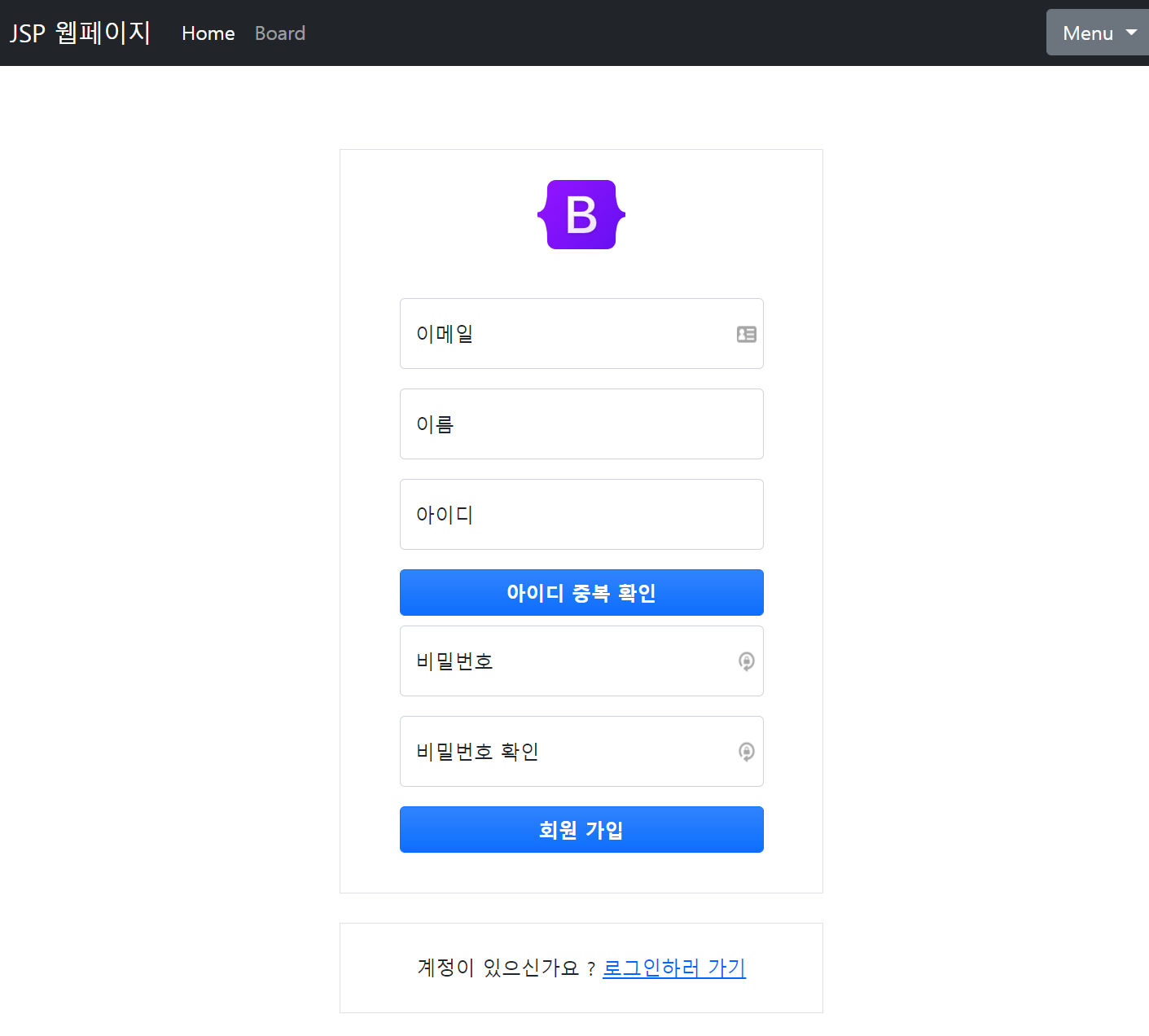The image size is (1149, 1036).
Task: Focus the 비밀번호 확인 input field
Action: point(581,752)
